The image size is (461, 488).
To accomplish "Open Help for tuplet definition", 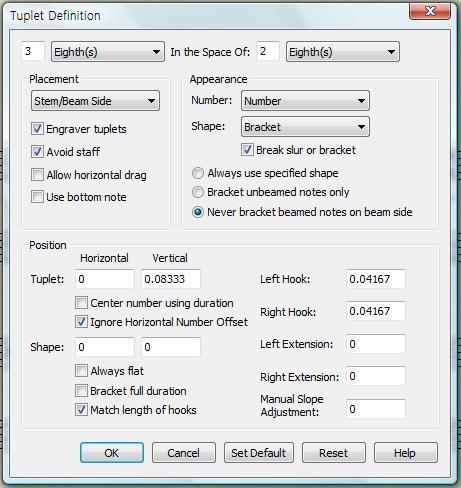I will (405, 453).
